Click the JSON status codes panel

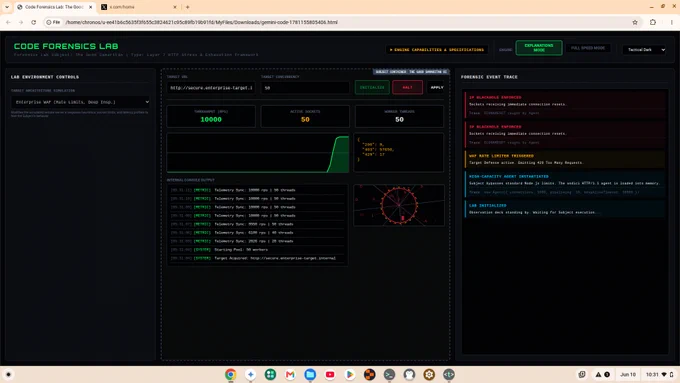coord(399,153)
